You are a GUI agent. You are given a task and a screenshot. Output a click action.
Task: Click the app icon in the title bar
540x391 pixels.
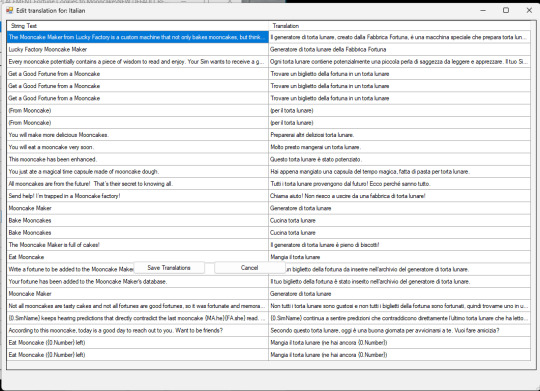click(10, 10)
